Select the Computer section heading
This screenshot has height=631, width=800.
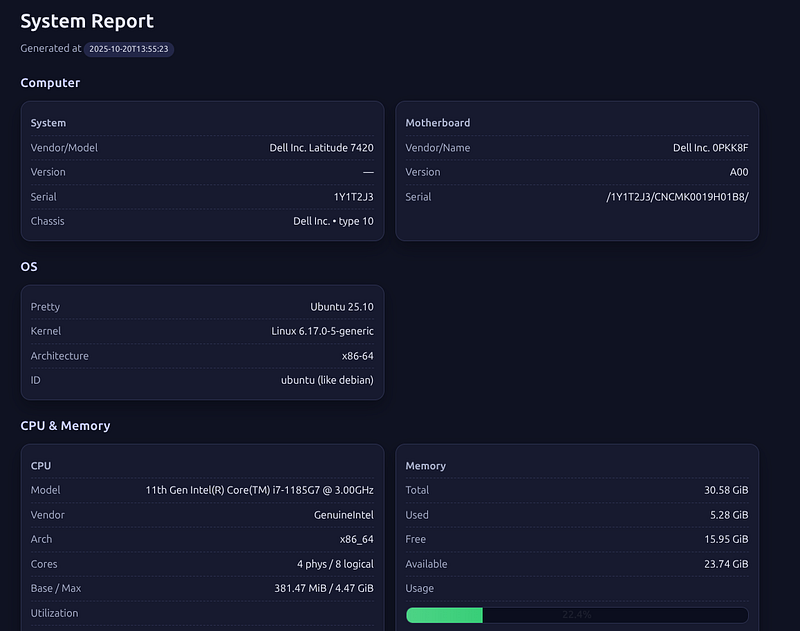(50, 83)
